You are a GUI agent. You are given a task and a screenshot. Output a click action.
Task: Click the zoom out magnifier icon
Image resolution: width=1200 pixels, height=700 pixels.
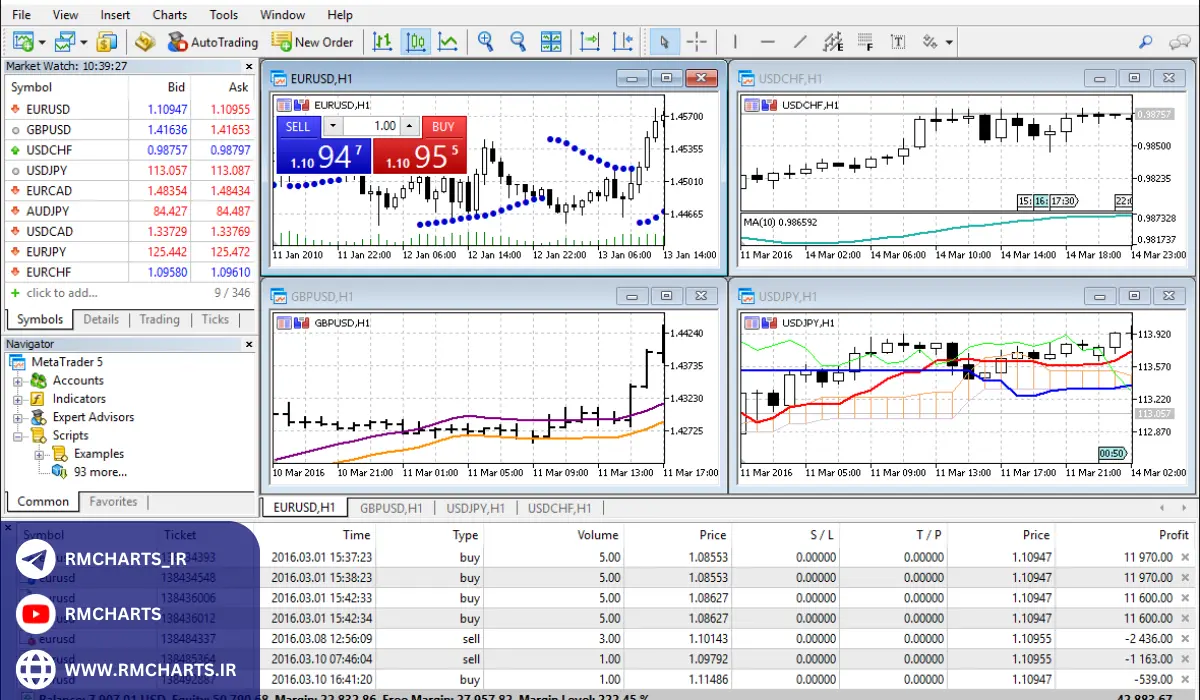518,42
